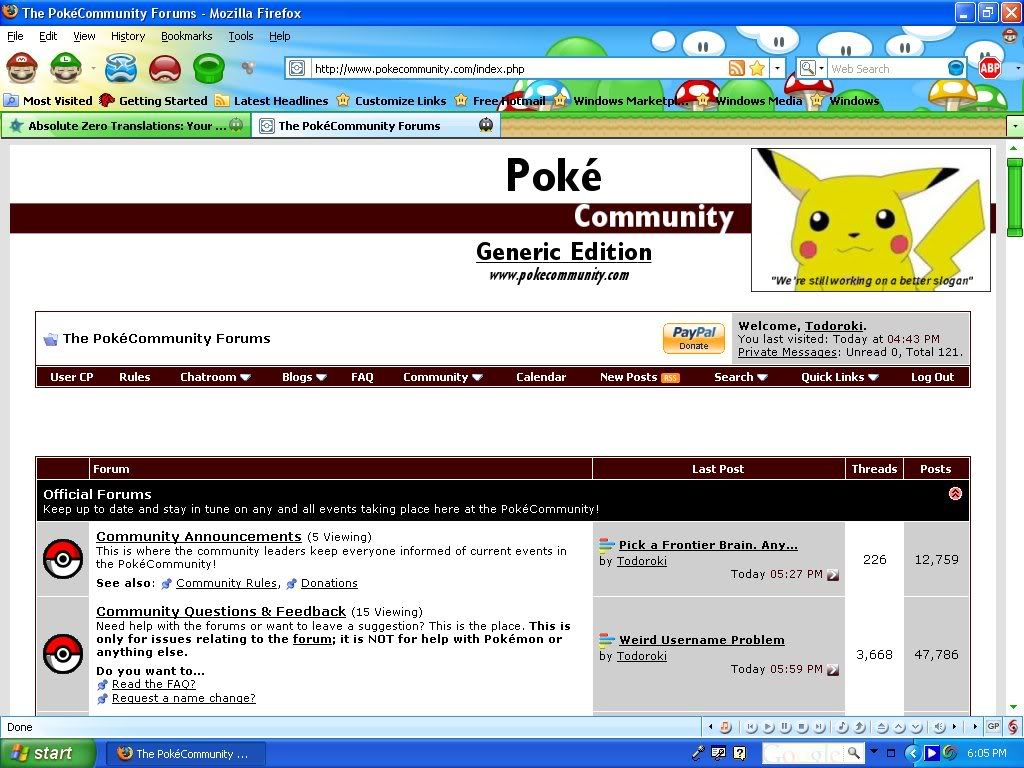The image size is (1024, 768).
Task: Click FAQ in forum navbar
Action: coord(362,377)
